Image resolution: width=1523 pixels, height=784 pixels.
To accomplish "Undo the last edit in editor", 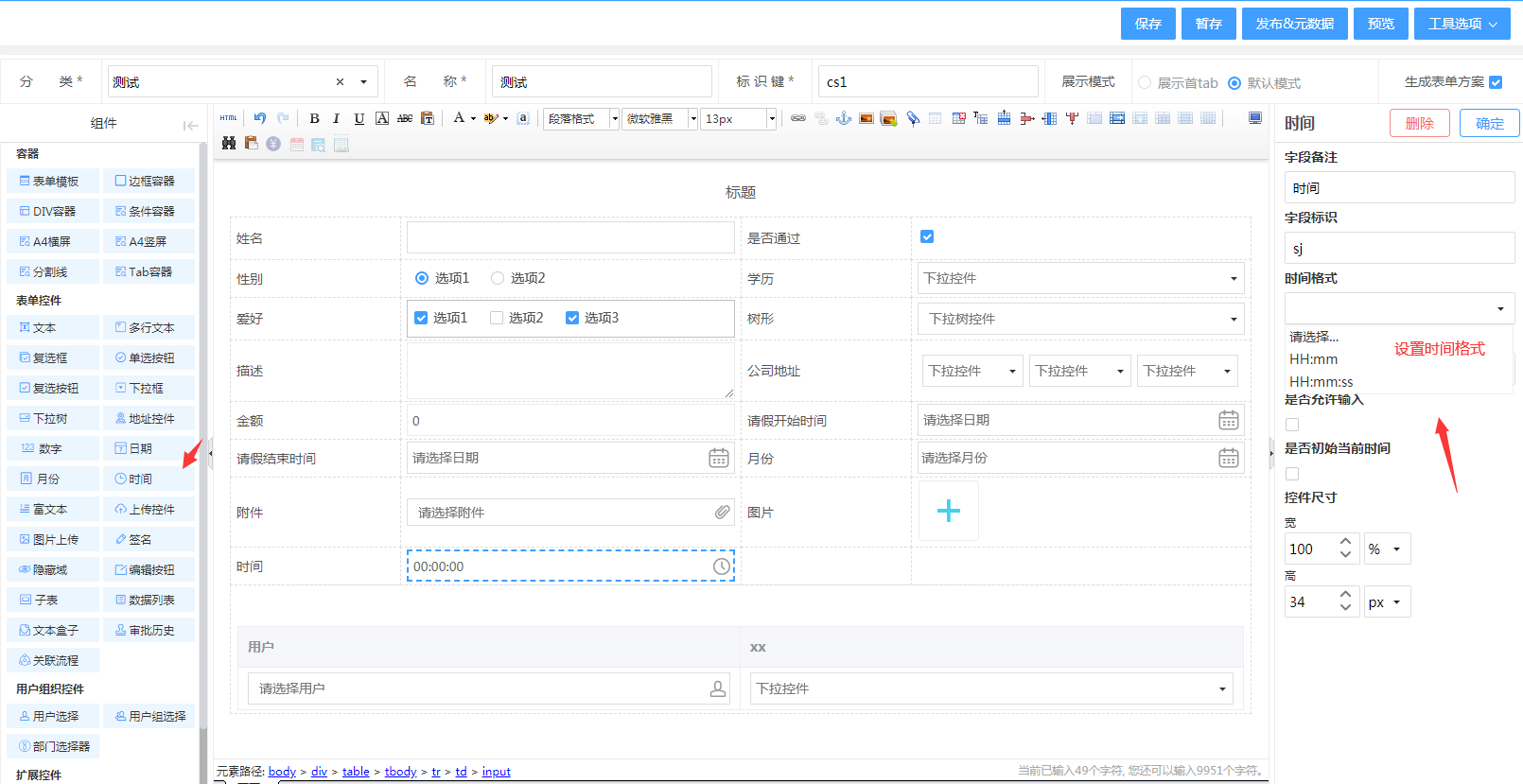I will point(259,118).
